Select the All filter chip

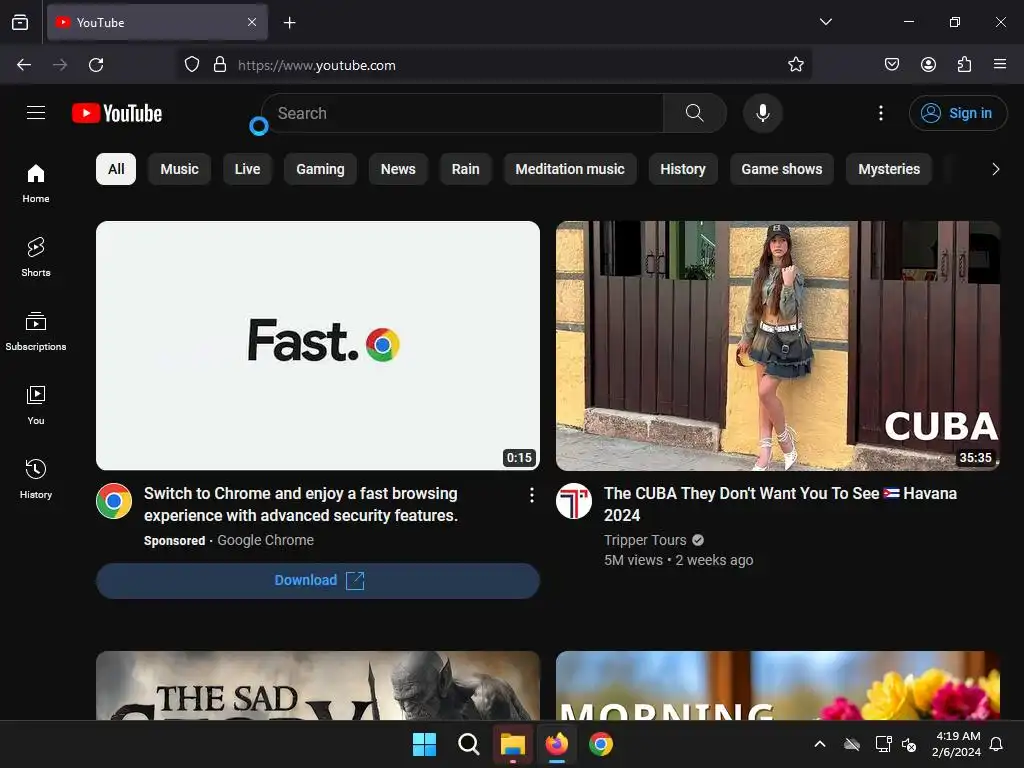[x=116, y=169]
